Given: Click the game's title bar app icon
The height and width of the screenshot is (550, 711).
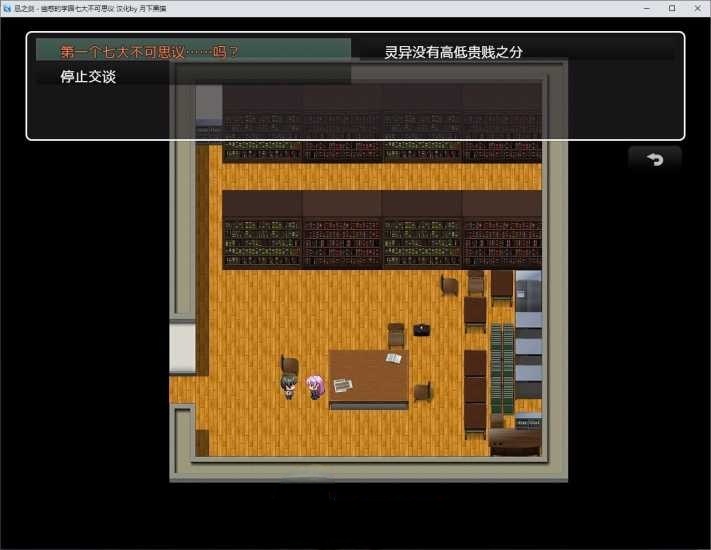Looking at the screenshot, I should (x=8, y=8).
